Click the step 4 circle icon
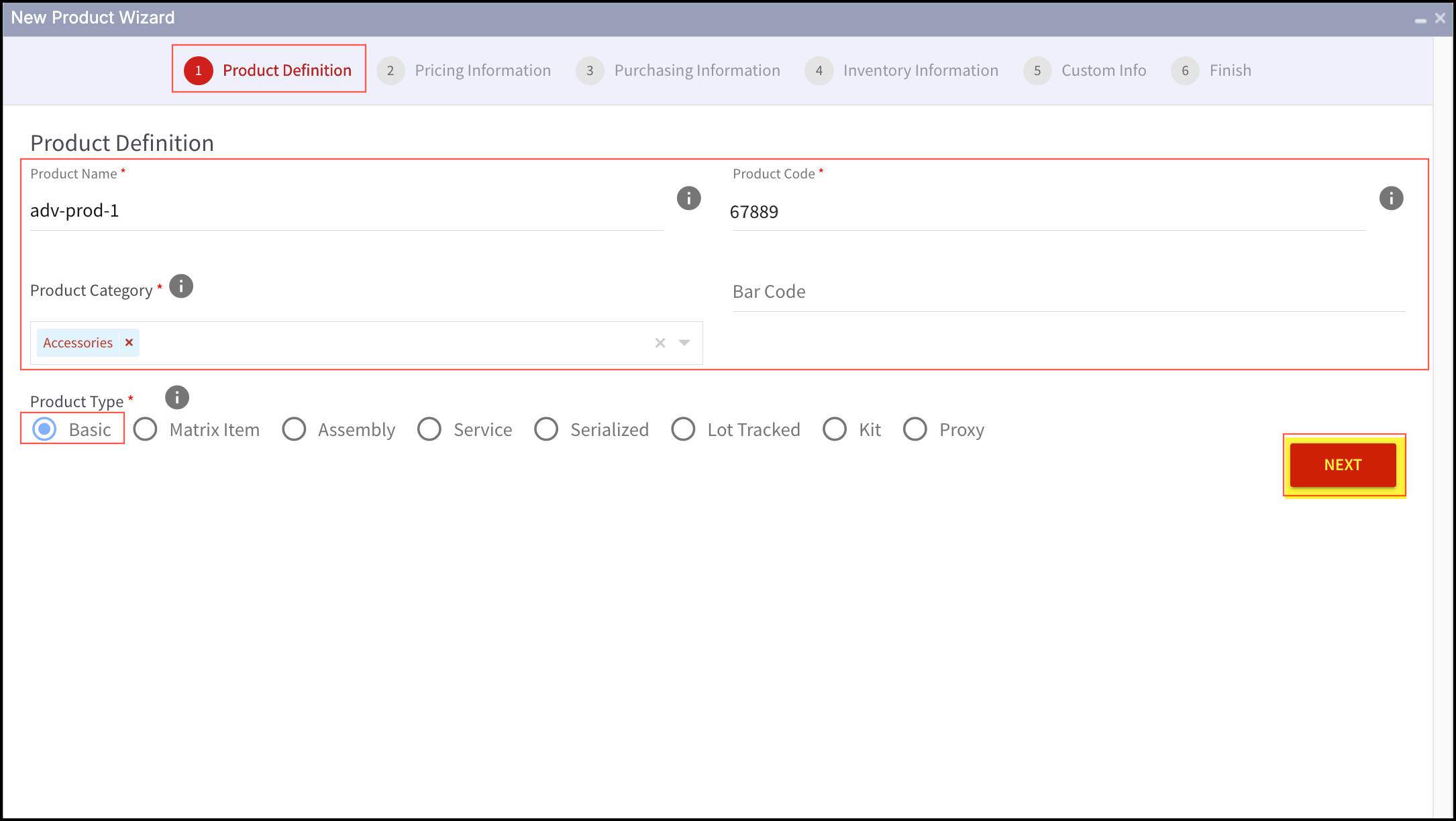Screen dimensions: 1456x821 click(x=819, y=70)
